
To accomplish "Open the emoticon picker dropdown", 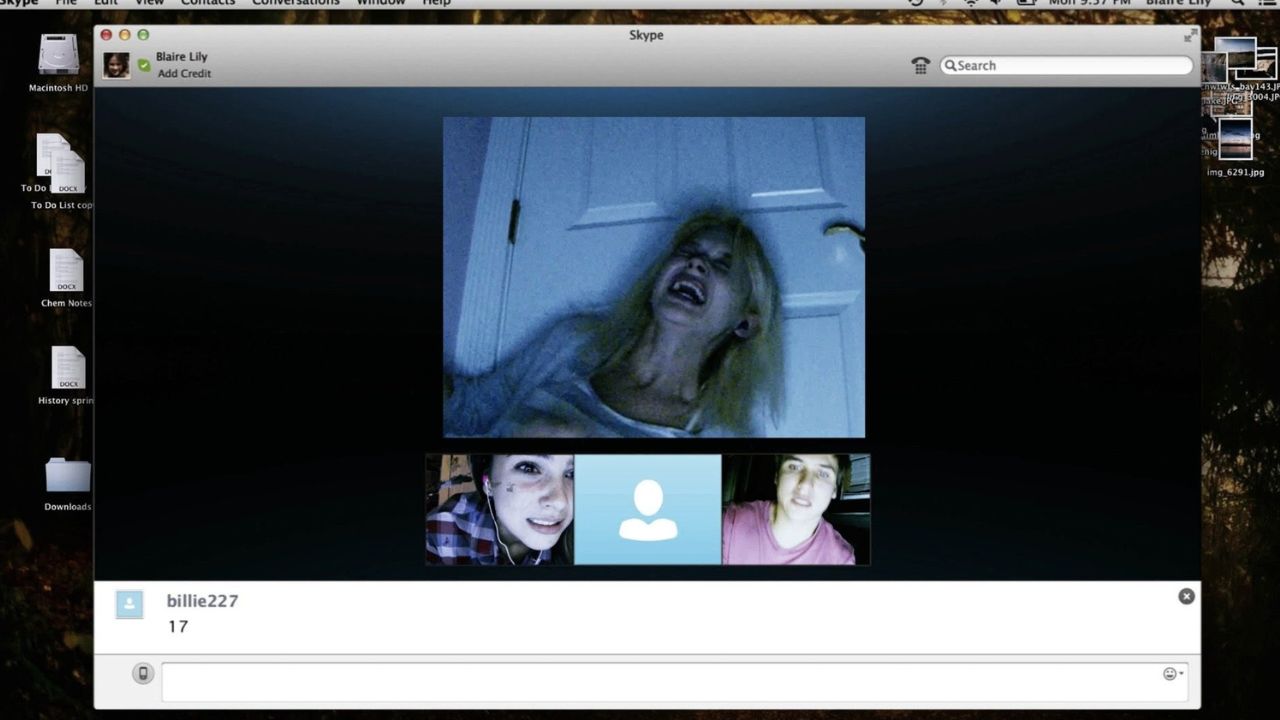I will (1173, 674).
